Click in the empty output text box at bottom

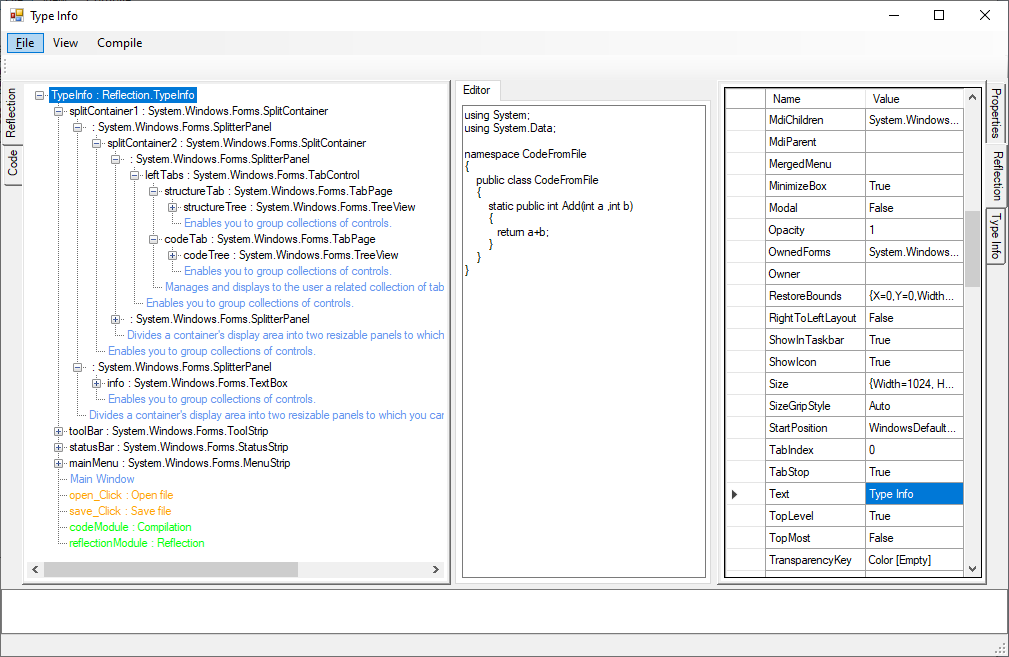504,611
